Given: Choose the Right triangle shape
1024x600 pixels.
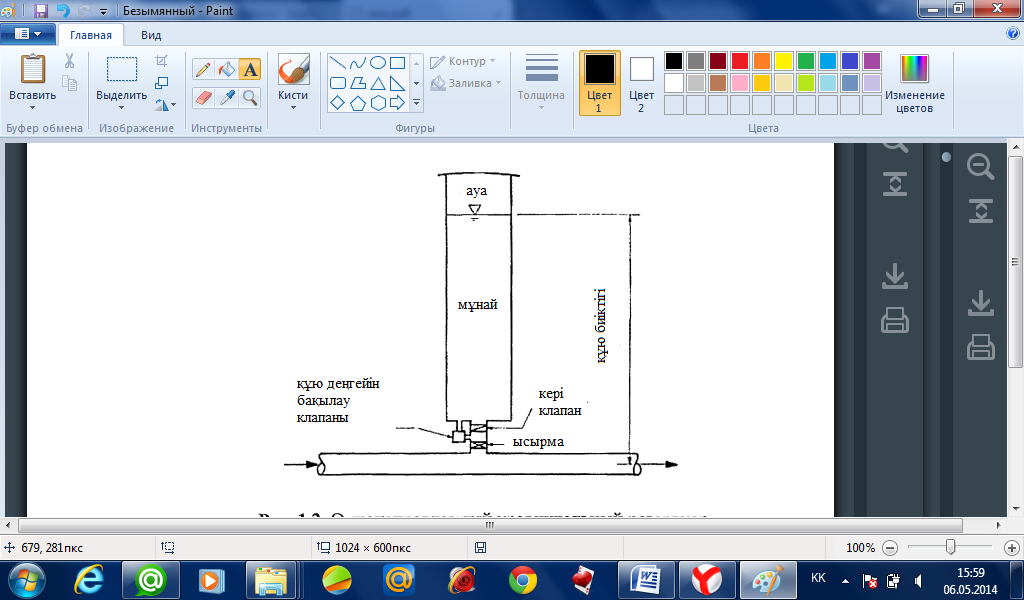Looking at the screenshot, I should click(x=397, y=83).
